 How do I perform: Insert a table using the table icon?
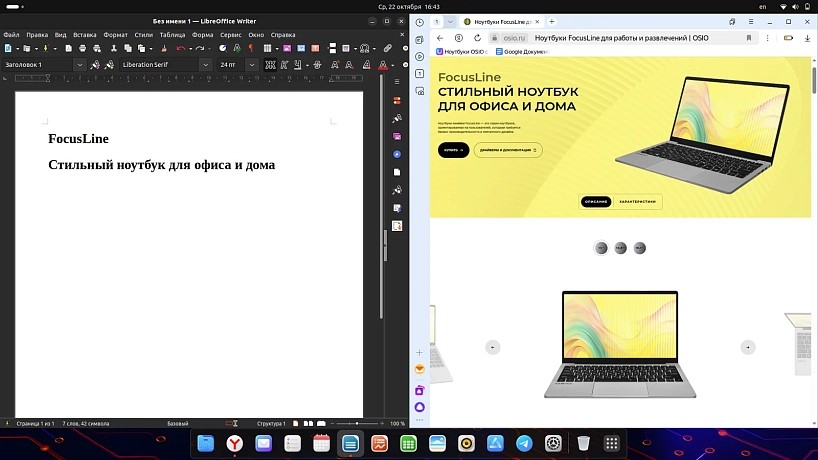268,47
